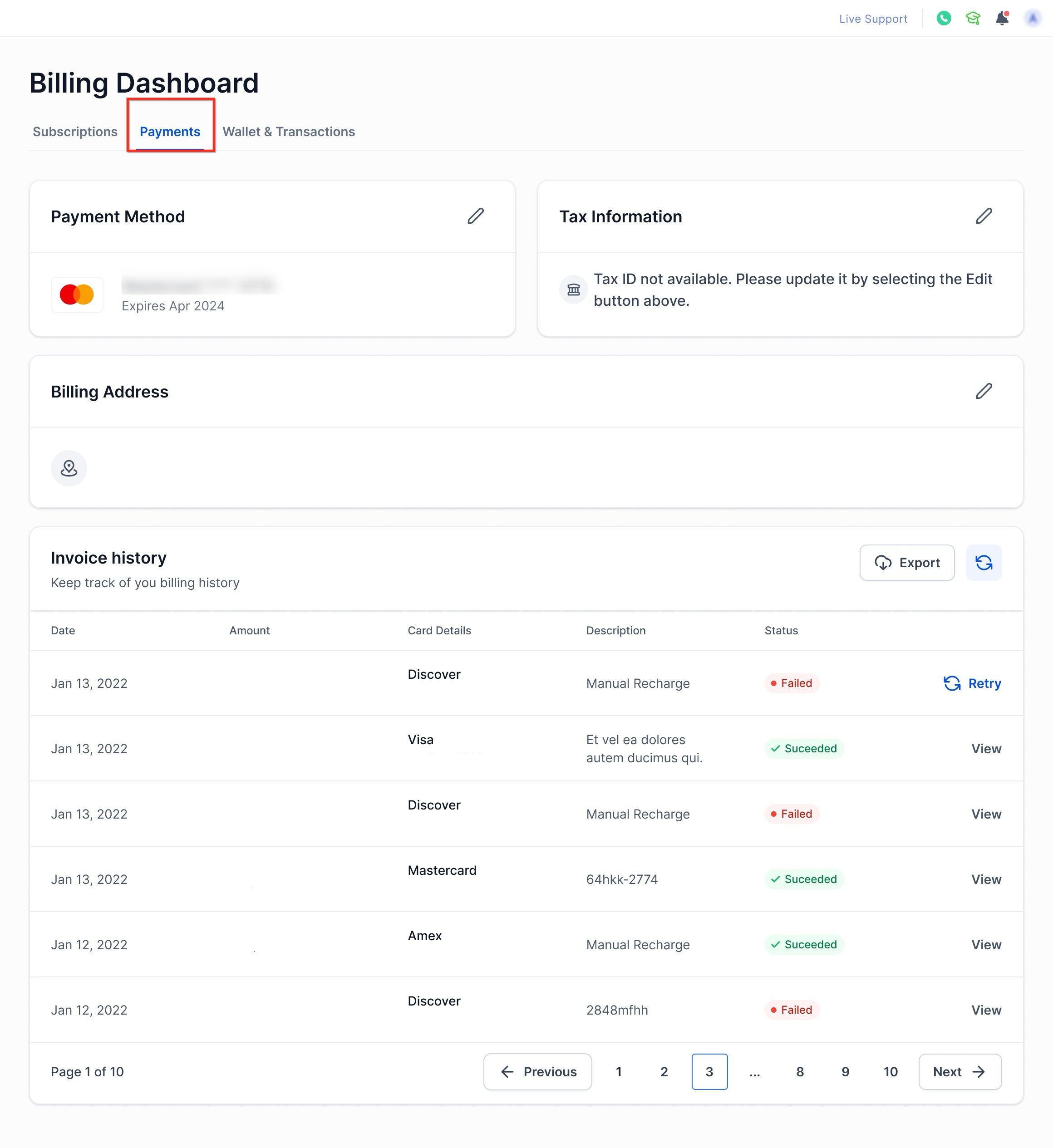Open the notifications bell
Image resolution: width=1053 pixels, height=1148 pixels.
point(1002,18)
